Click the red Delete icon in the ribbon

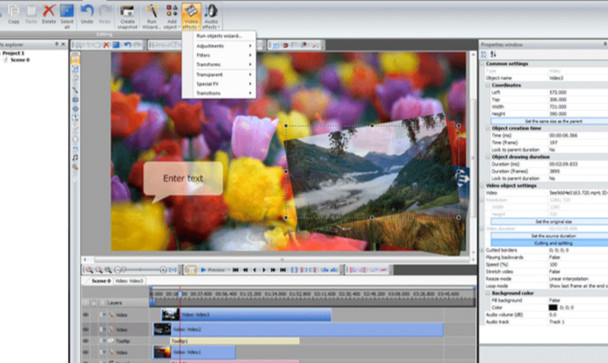coord(49,14)
